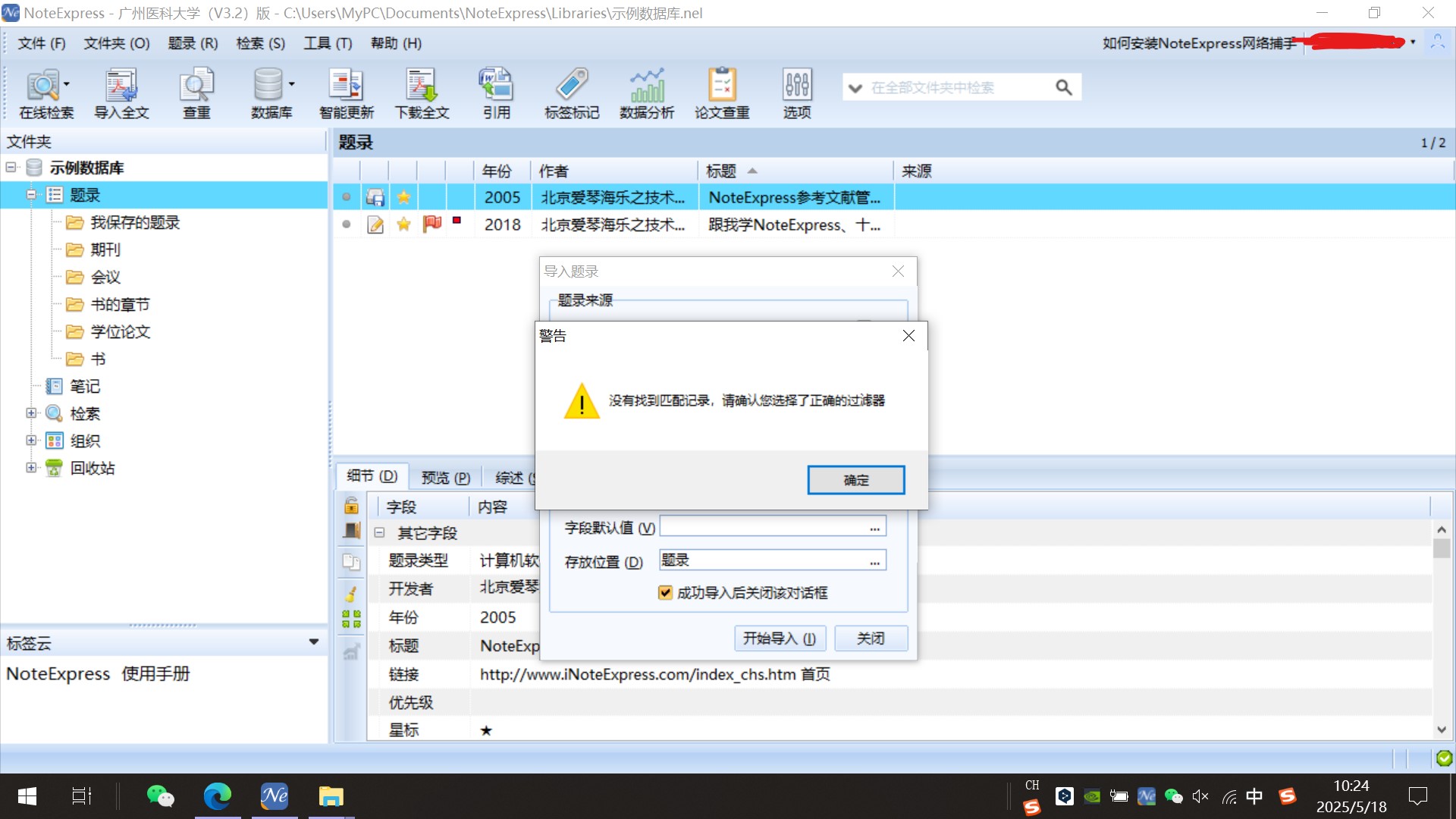Collapse the 示例数据库 tree node
The image size is (1456, 819).
[x=11, y=167]
